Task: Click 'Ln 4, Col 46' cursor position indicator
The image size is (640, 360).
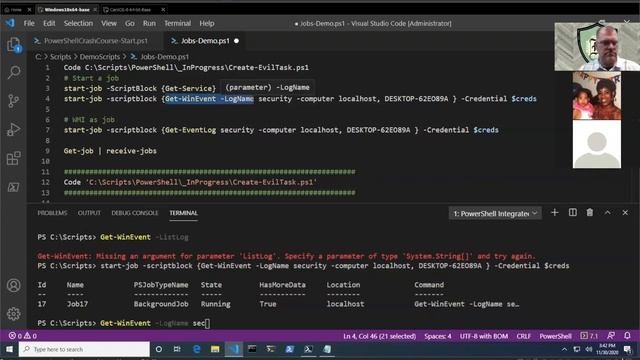Action: pyautogui.click(x=379, y=336)
